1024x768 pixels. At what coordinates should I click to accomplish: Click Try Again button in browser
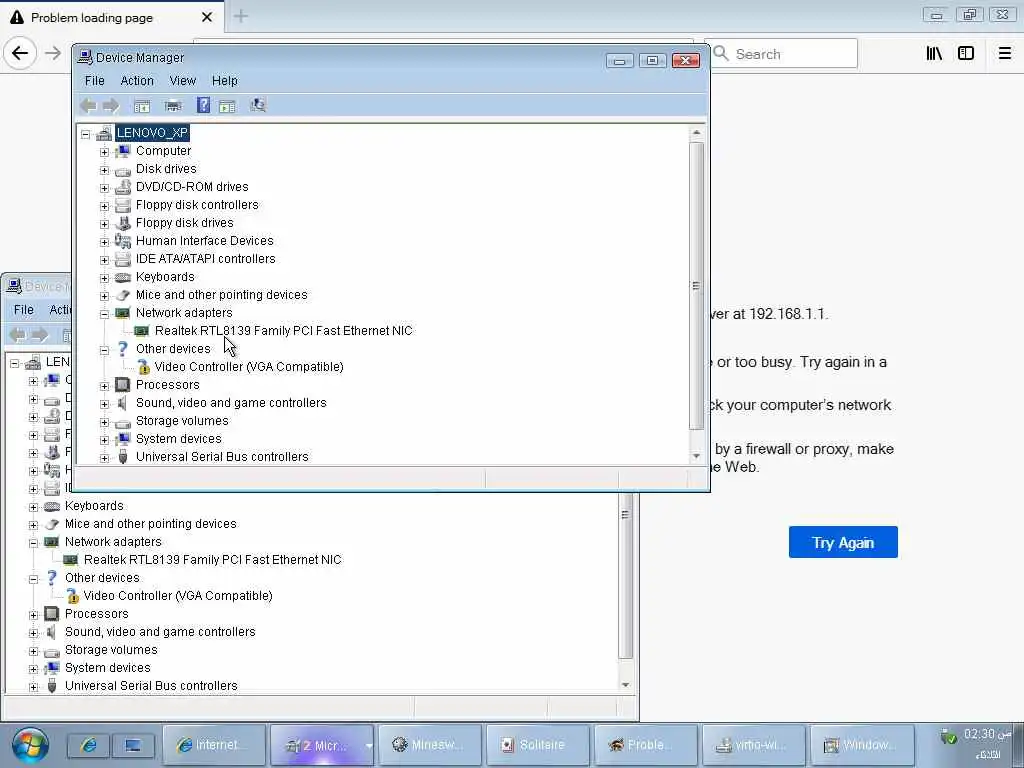tap(843, 542)
